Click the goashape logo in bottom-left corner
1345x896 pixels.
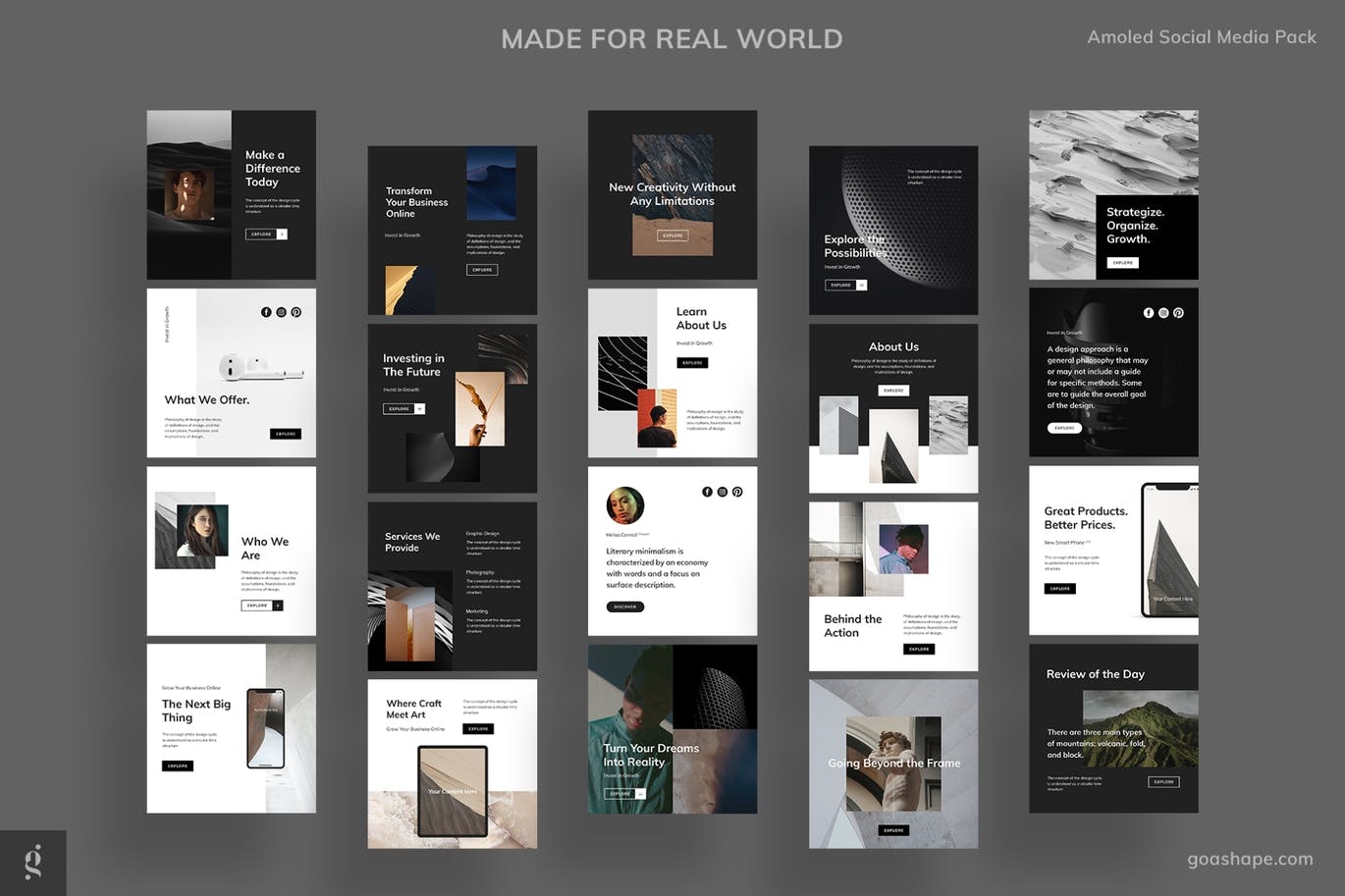tap(32, 863)
